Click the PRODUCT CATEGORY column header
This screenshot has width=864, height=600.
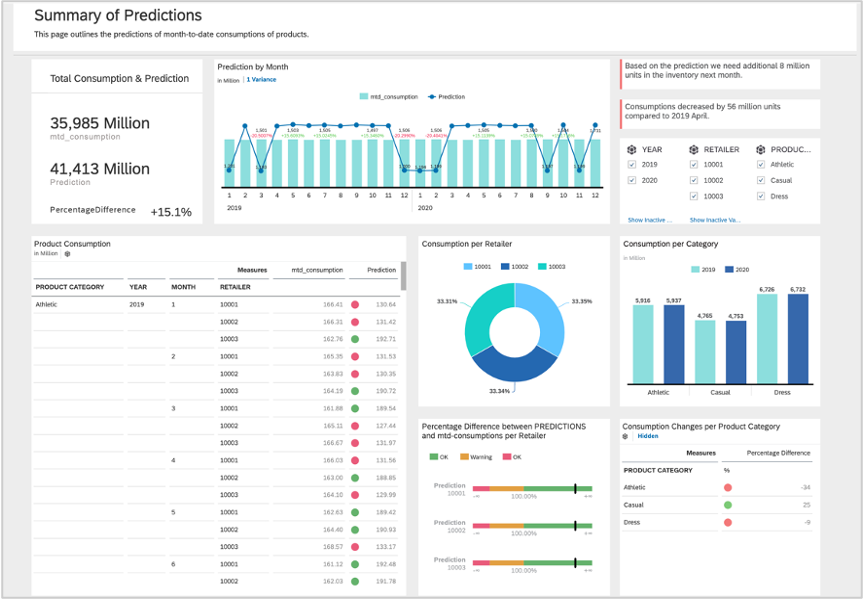pyautogui.click(x=70, y=287)
